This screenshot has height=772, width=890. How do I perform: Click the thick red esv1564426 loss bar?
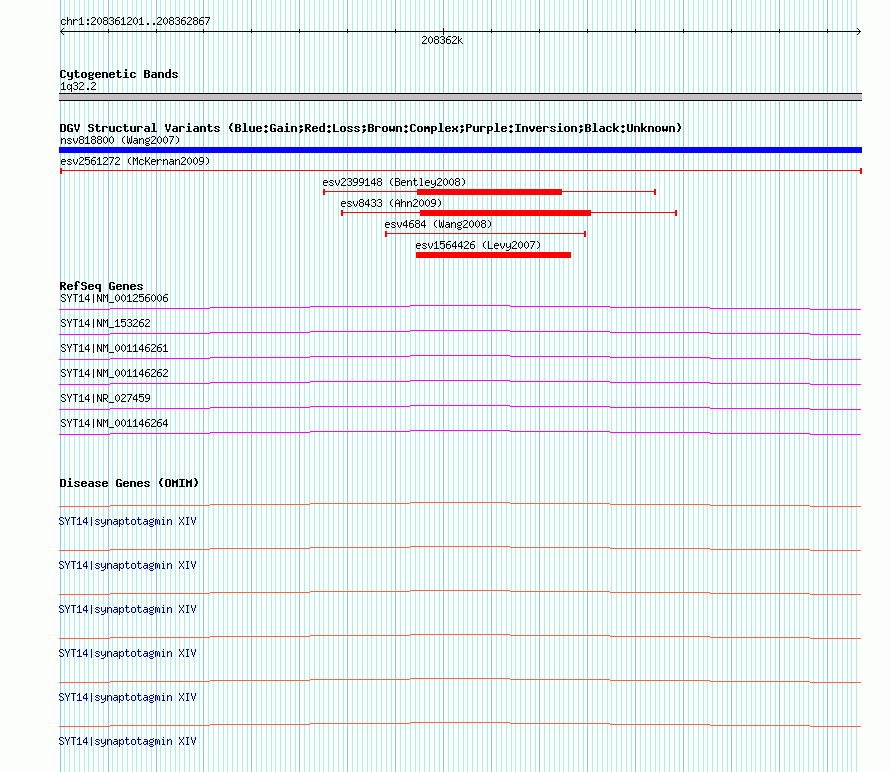493,255
